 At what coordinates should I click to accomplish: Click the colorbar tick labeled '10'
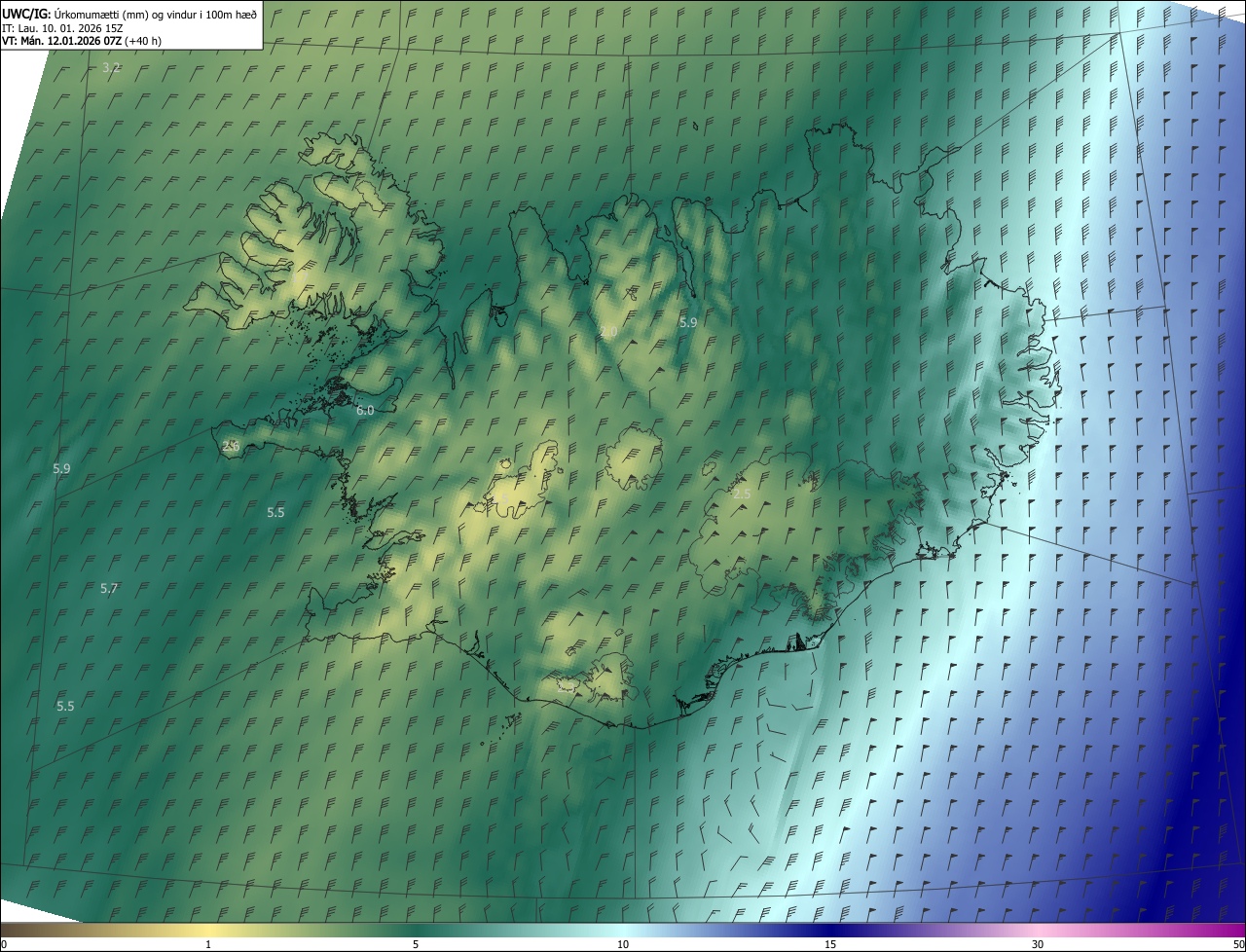click(x=623, y=944)
